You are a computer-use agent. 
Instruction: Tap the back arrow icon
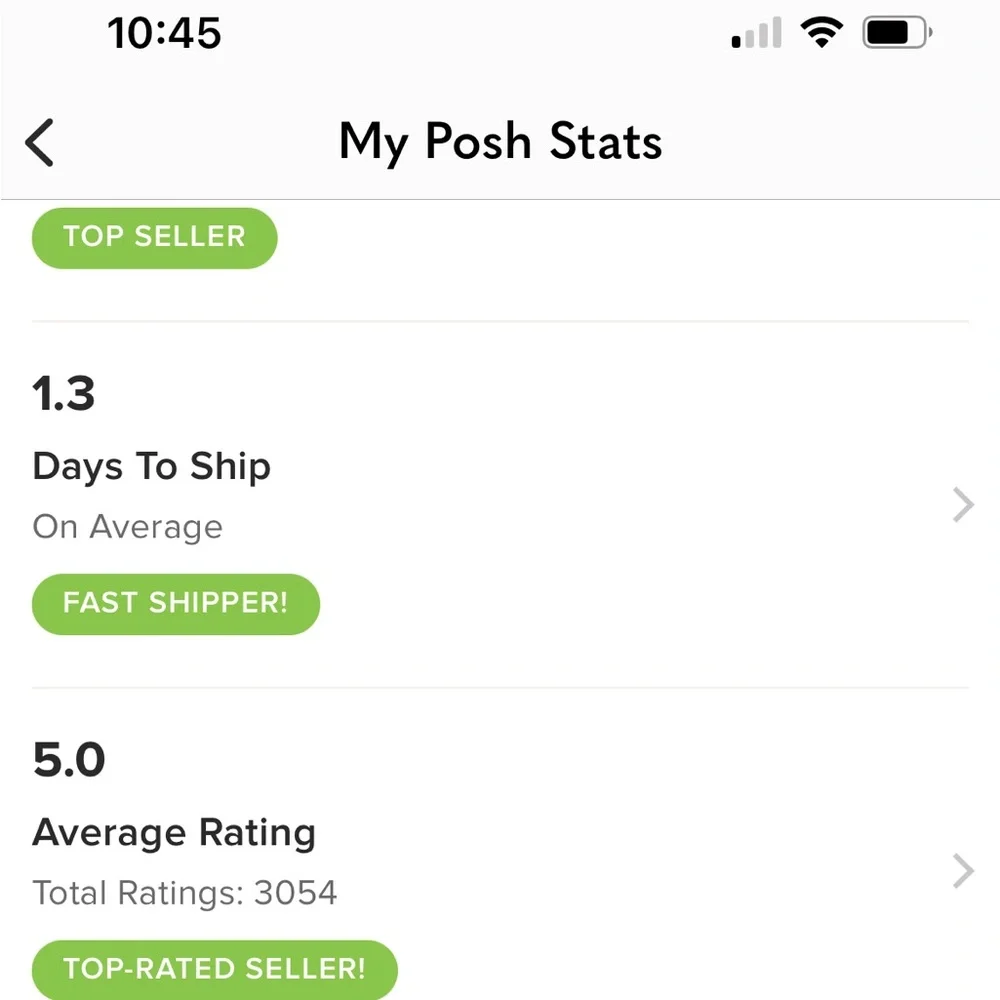(x=40, y=142)
